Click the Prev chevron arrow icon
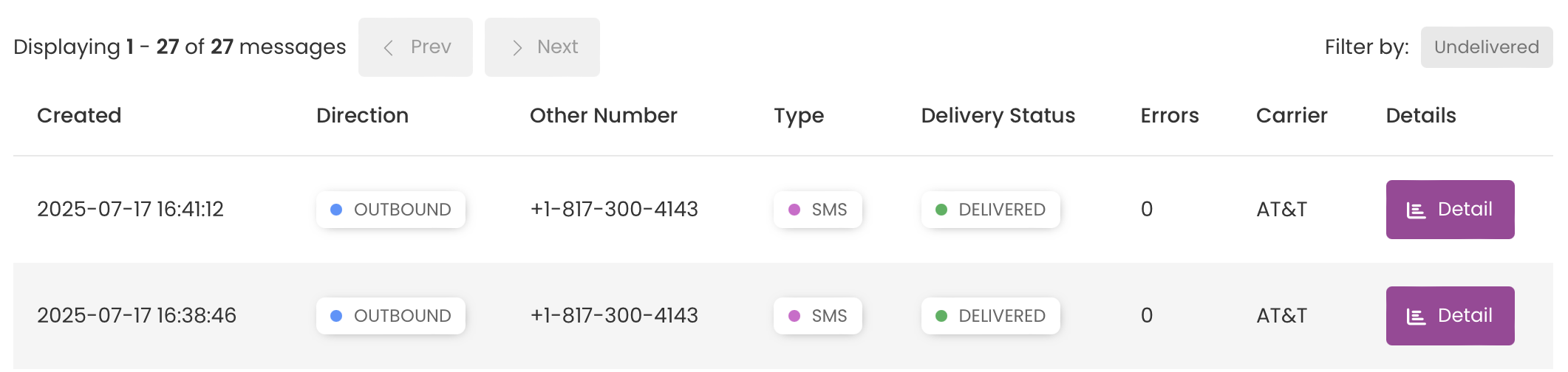Screen dimensions: 1568x372 [388, 48]
